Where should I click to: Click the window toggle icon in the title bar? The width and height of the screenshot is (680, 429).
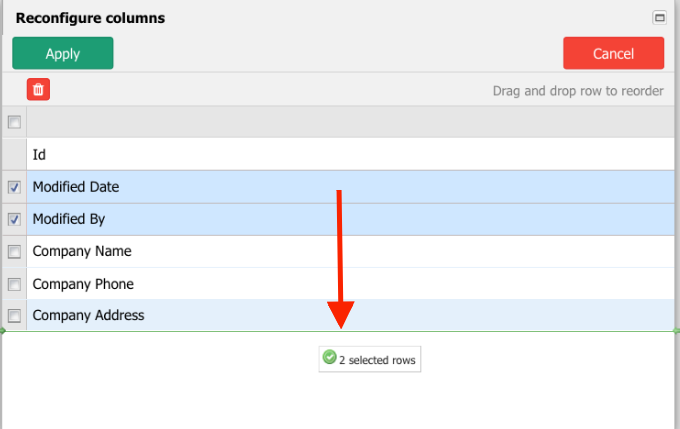coord(659,17)
